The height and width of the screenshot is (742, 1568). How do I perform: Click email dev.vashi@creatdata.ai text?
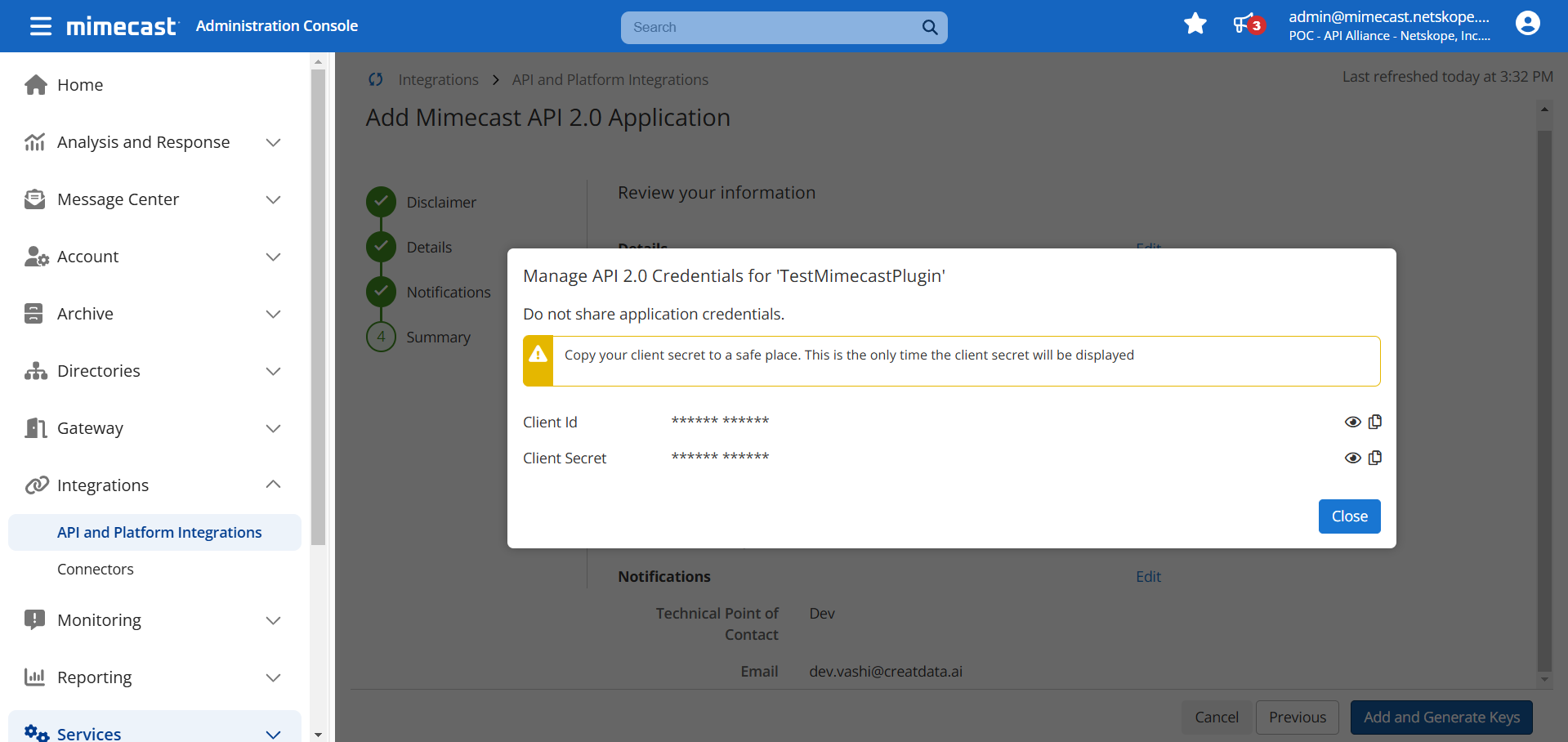tap(886, 671)
